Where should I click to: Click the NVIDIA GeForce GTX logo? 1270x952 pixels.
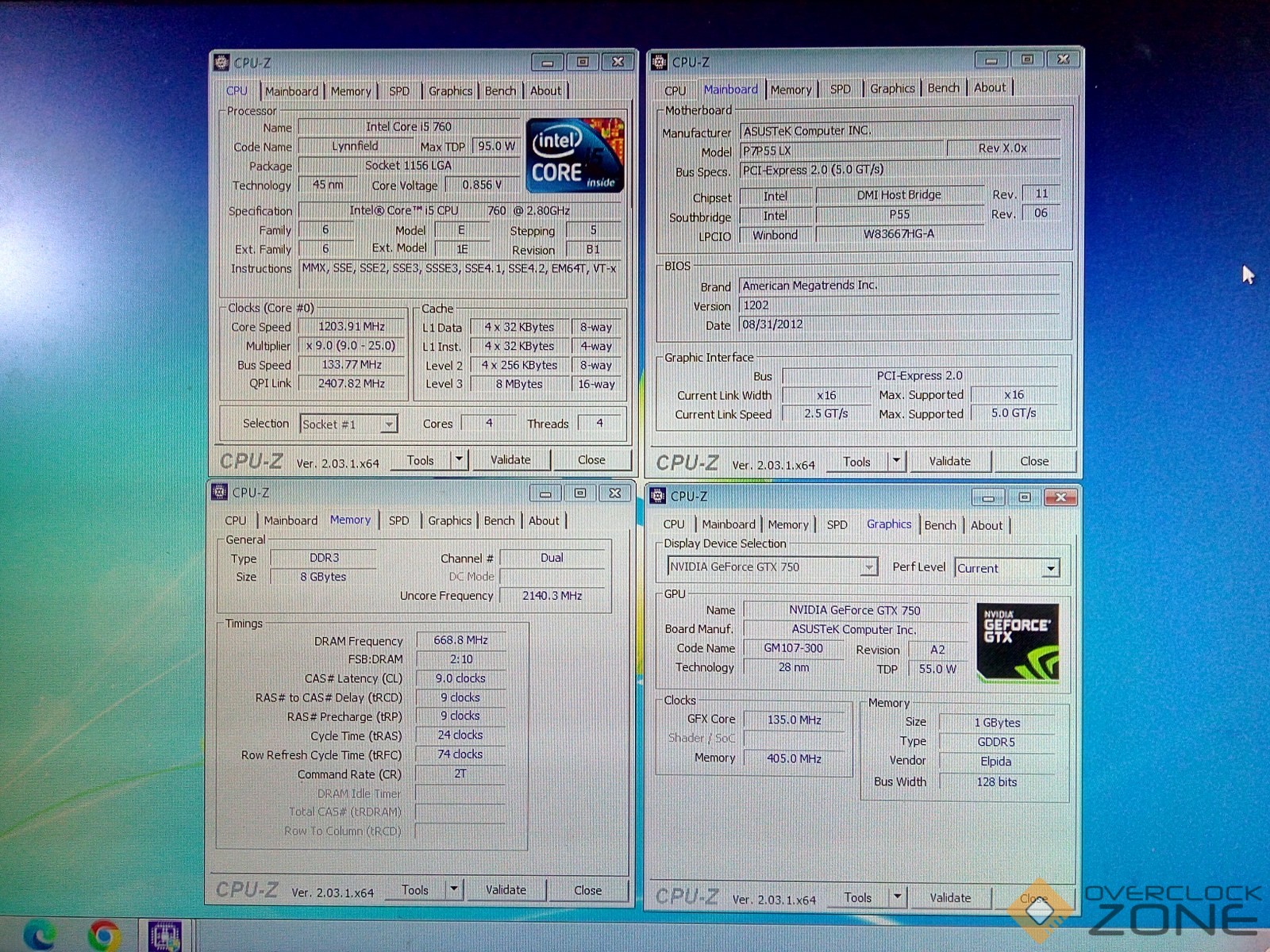click(x=1018, y=643)
